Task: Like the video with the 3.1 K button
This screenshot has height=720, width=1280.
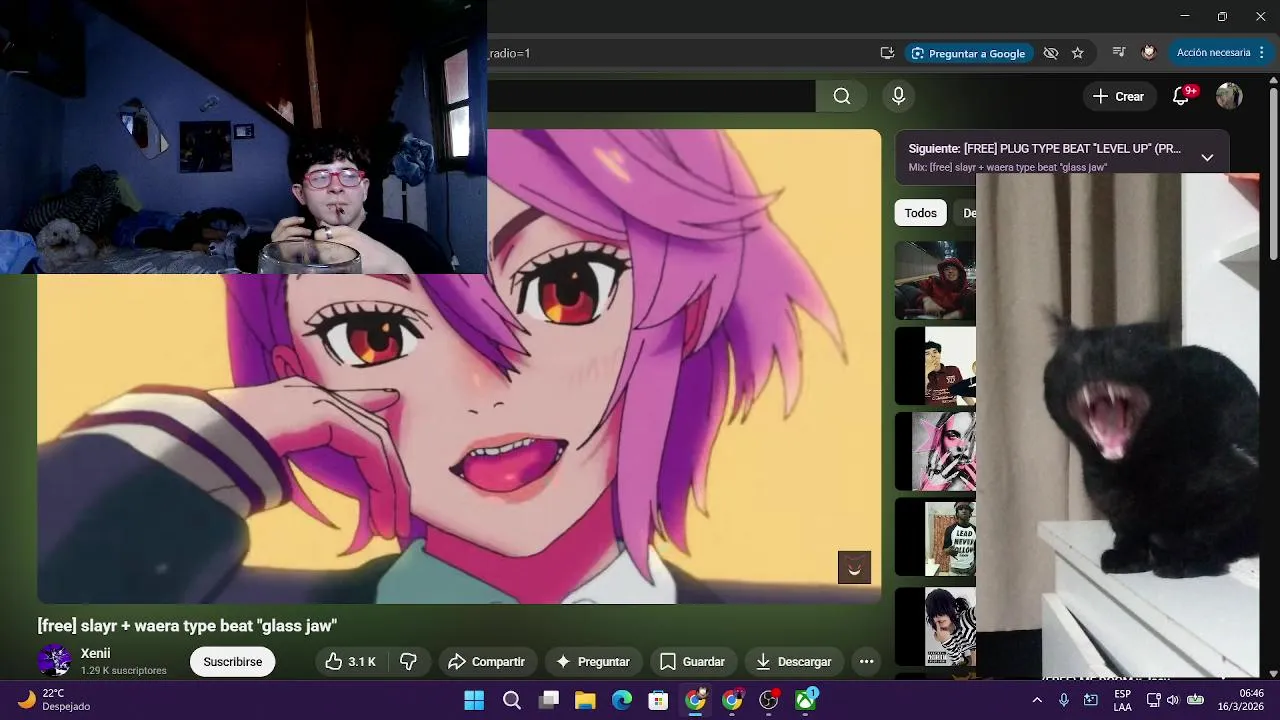Action: 351,662
